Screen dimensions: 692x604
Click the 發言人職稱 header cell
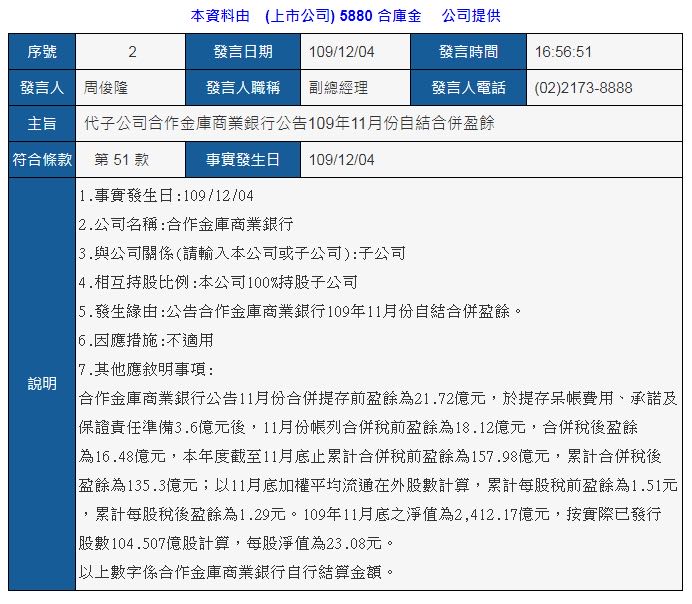tap(243, 87)
